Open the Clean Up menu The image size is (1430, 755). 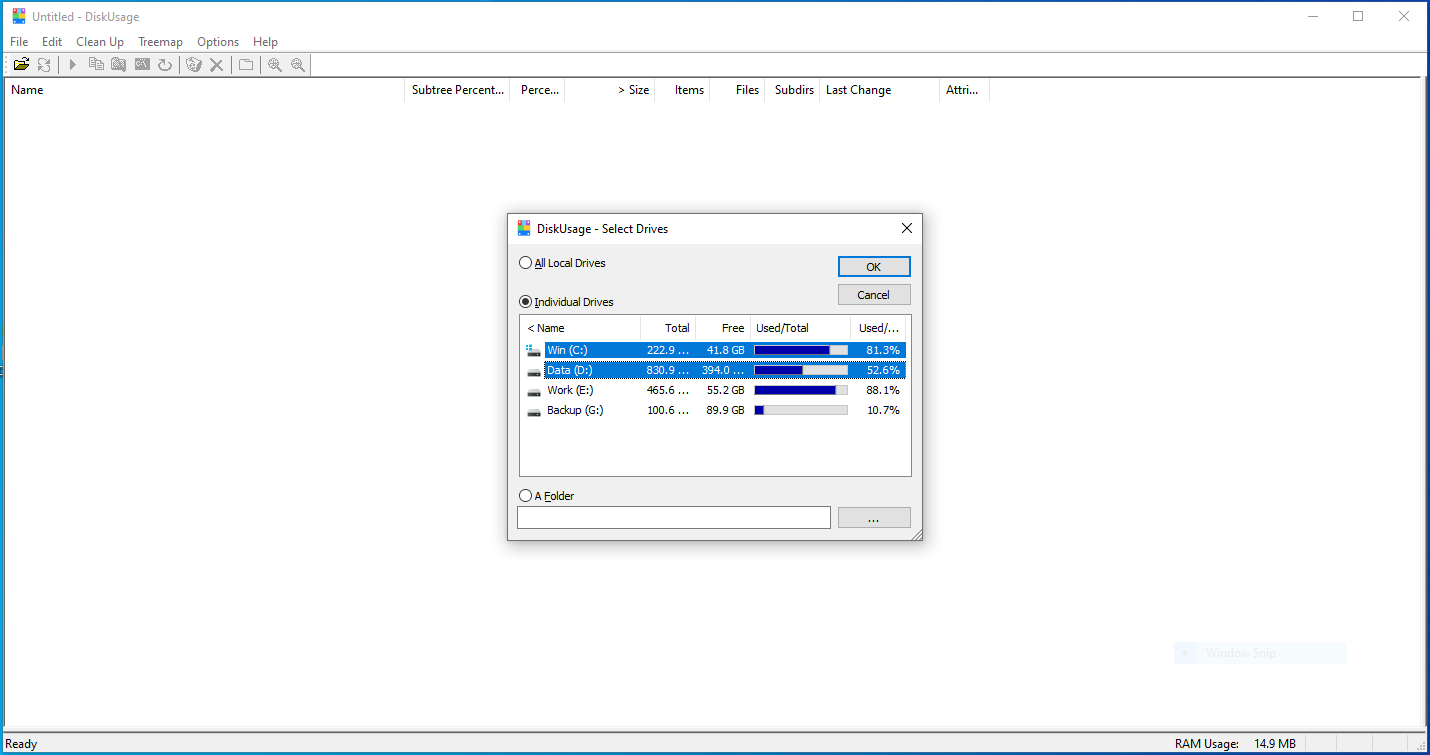pos(100,42)
